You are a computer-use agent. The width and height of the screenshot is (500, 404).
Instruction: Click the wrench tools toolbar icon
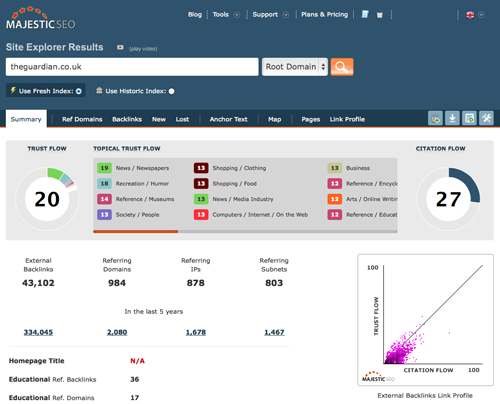click(486, 118)
